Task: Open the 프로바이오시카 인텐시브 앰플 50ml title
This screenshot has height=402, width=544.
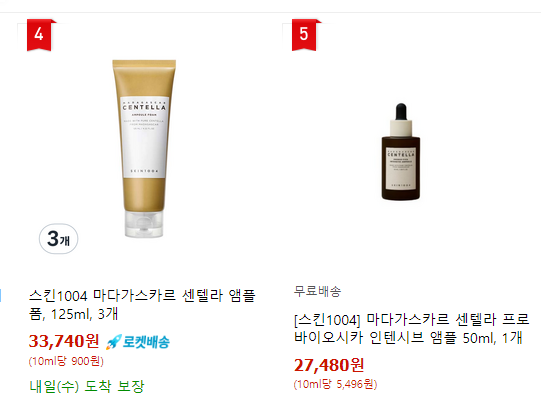Action: coord(411,328)
